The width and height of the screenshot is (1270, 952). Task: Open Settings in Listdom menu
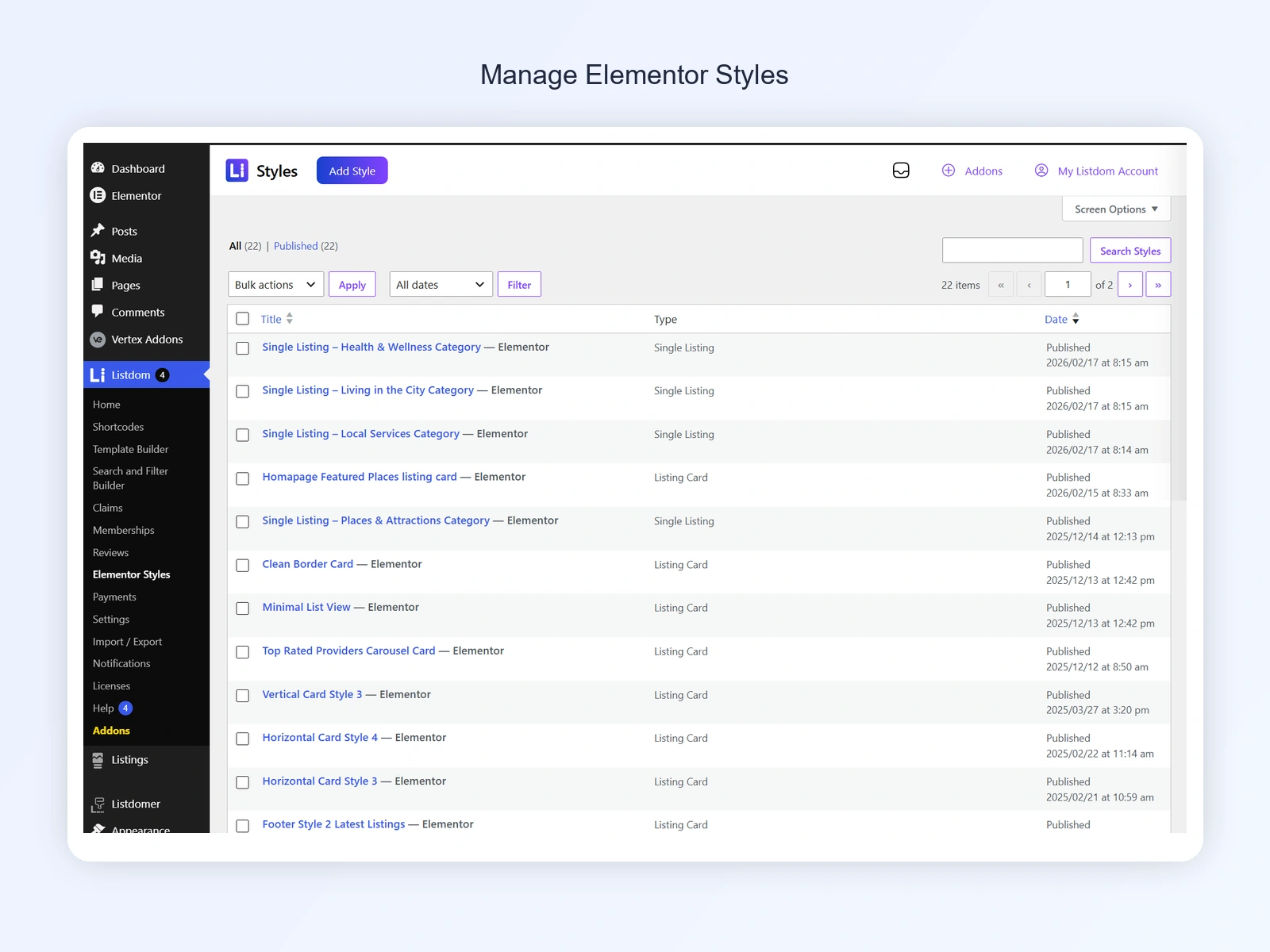tap(110, 620)
